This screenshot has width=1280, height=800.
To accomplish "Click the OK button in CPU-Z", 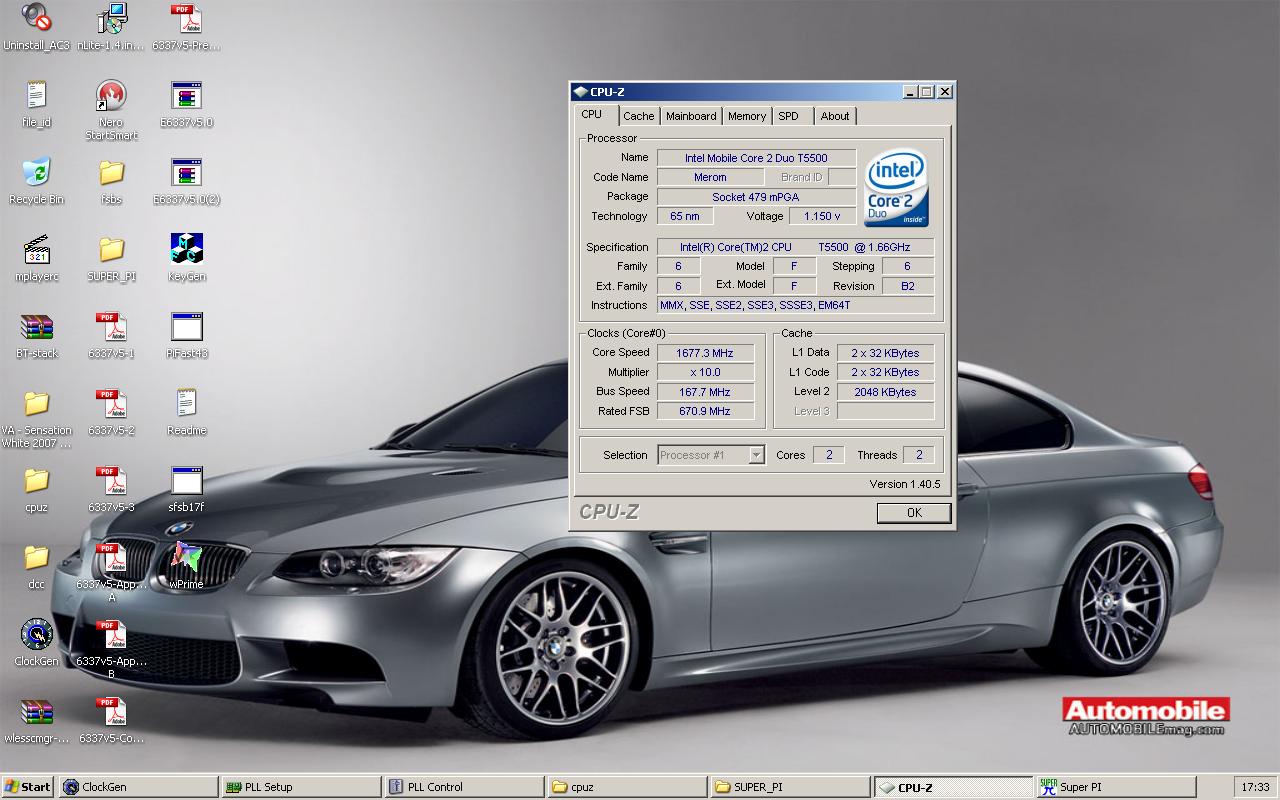I will point(914,512).
